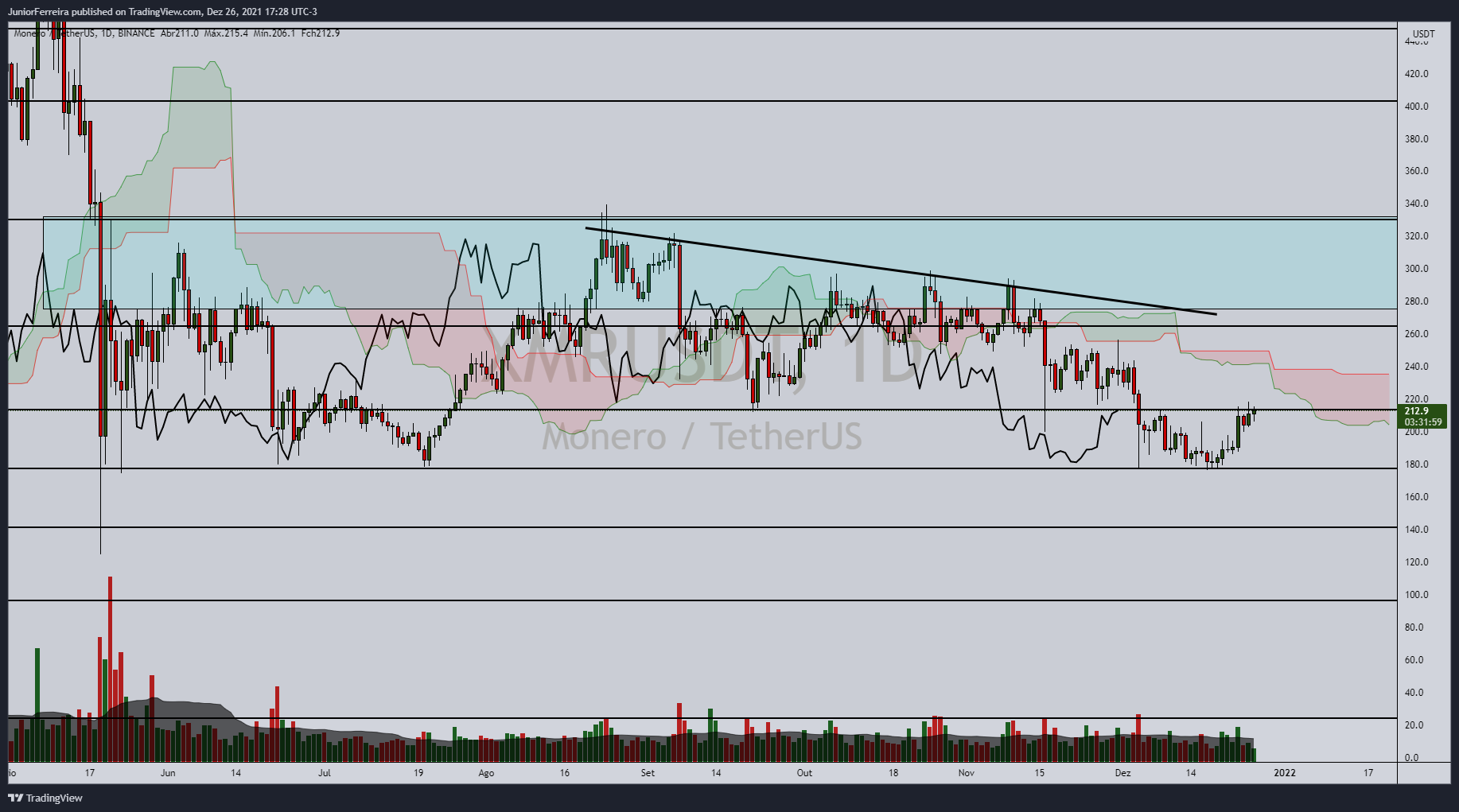Click the 400.0 price axis label

(1417, 107)
